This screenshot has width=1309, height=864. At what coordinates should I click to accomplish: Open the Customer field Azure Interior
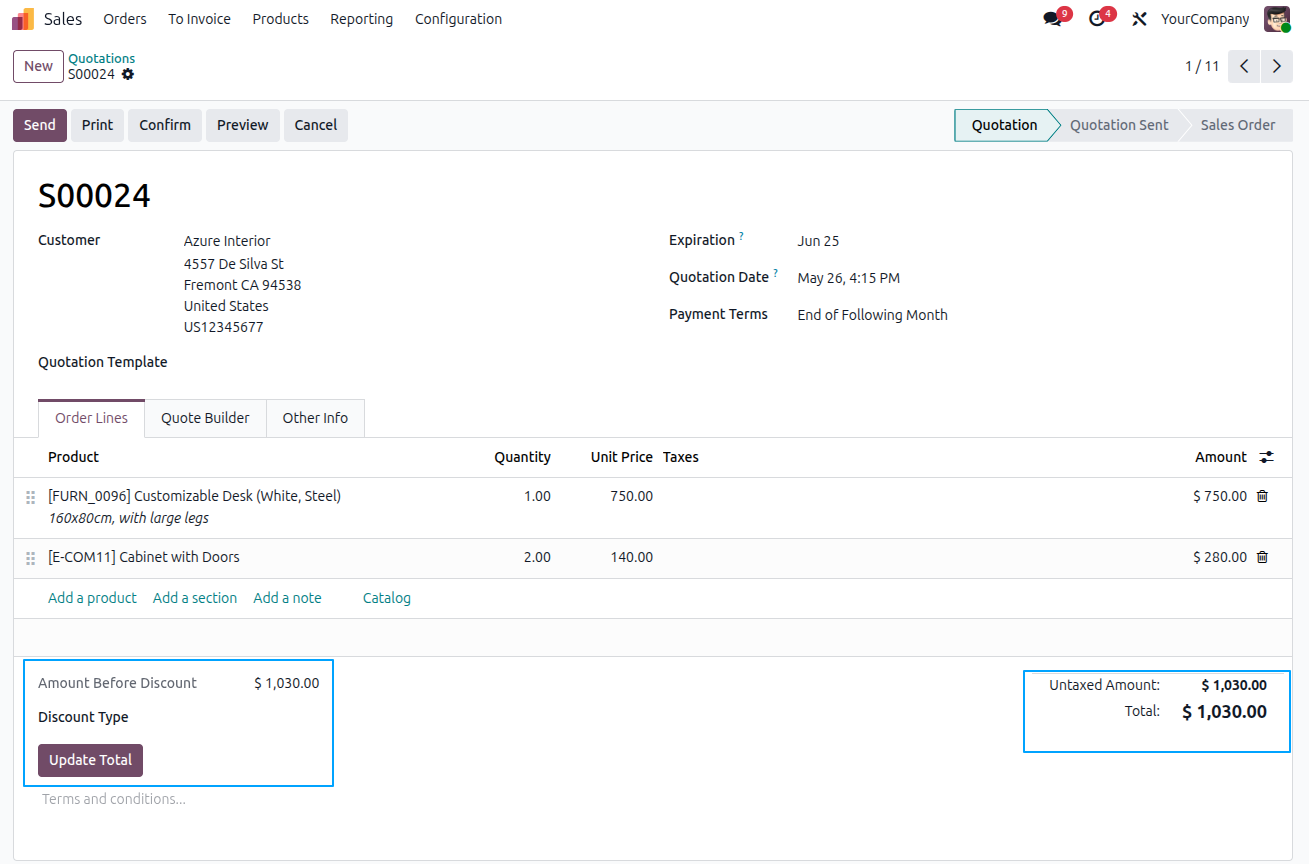227,241
